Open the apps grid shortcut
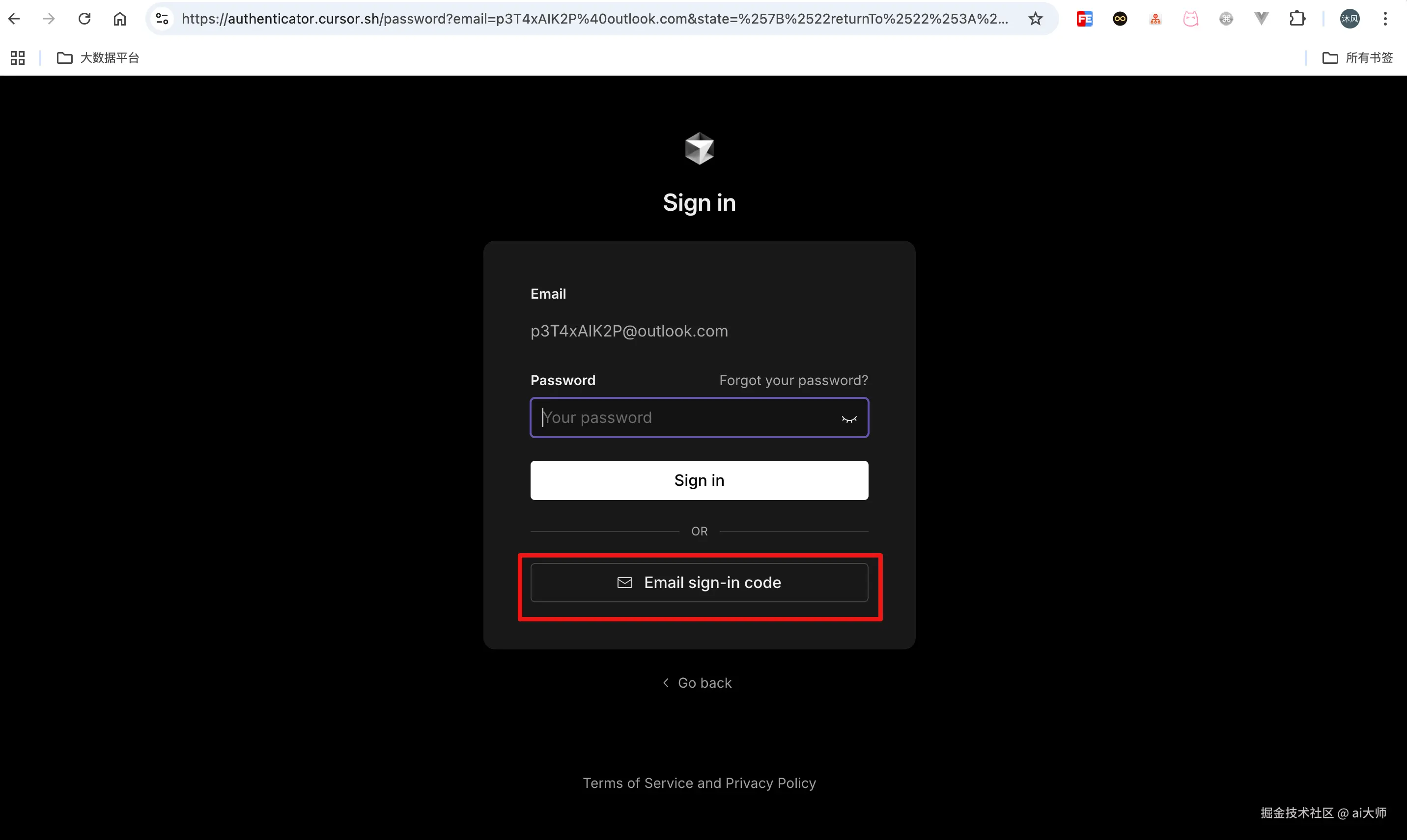Image resolution: width=1407 pixels, height=840 pixels. (18, 58)
